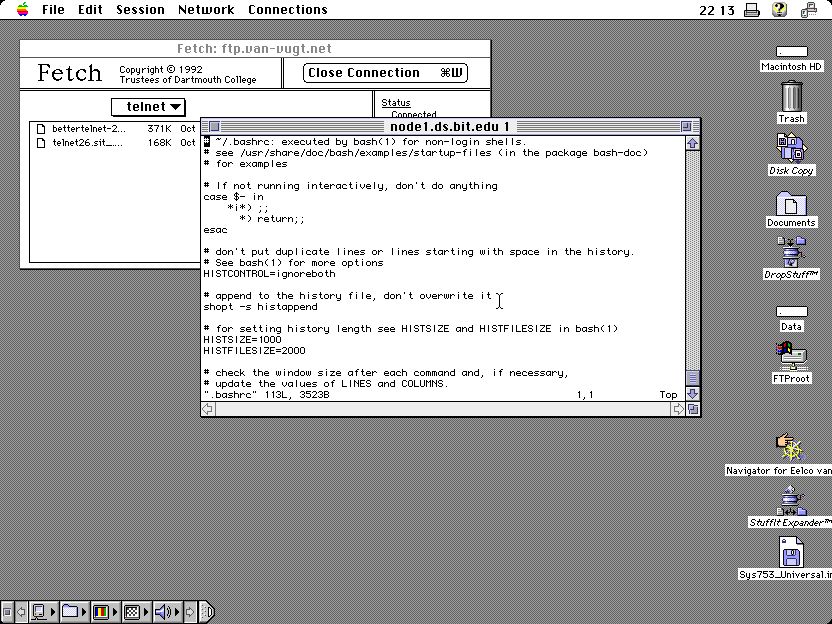Select the Macintosh HD drive icon
This screenshot has height=624, width=832.
tap(791, 53)
